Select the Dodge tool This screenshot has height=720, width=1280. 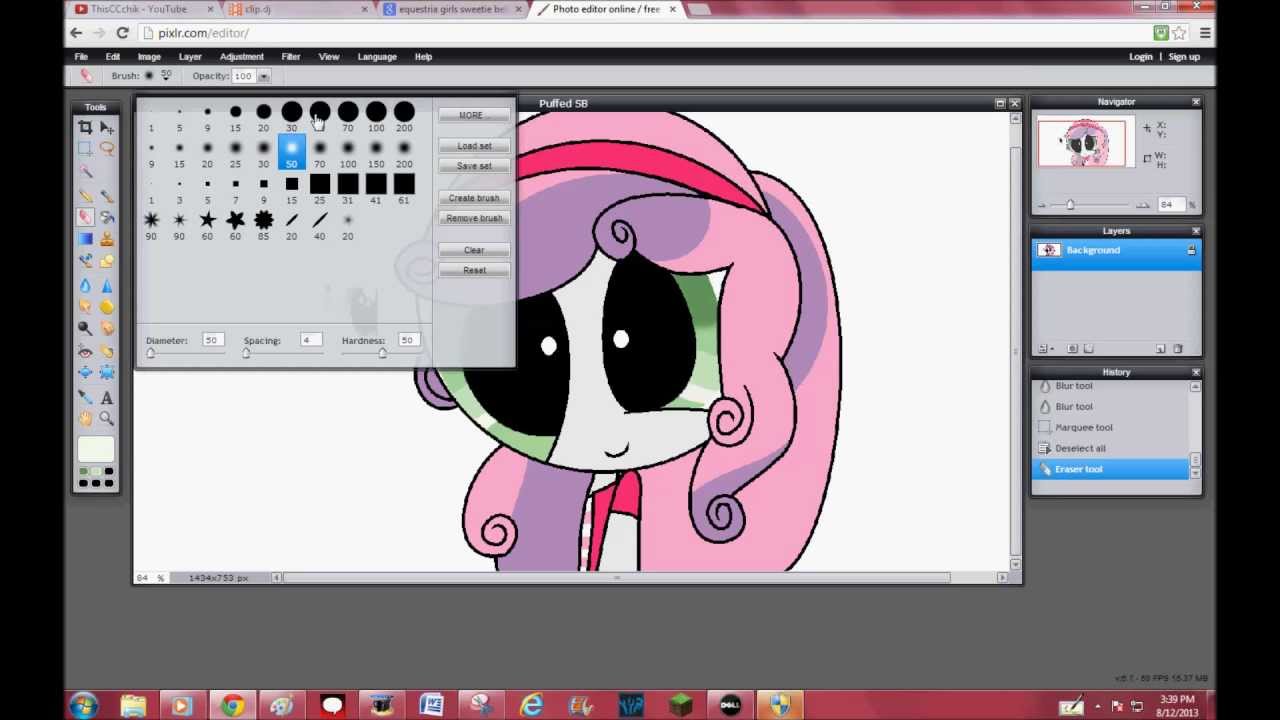[85, 328]
